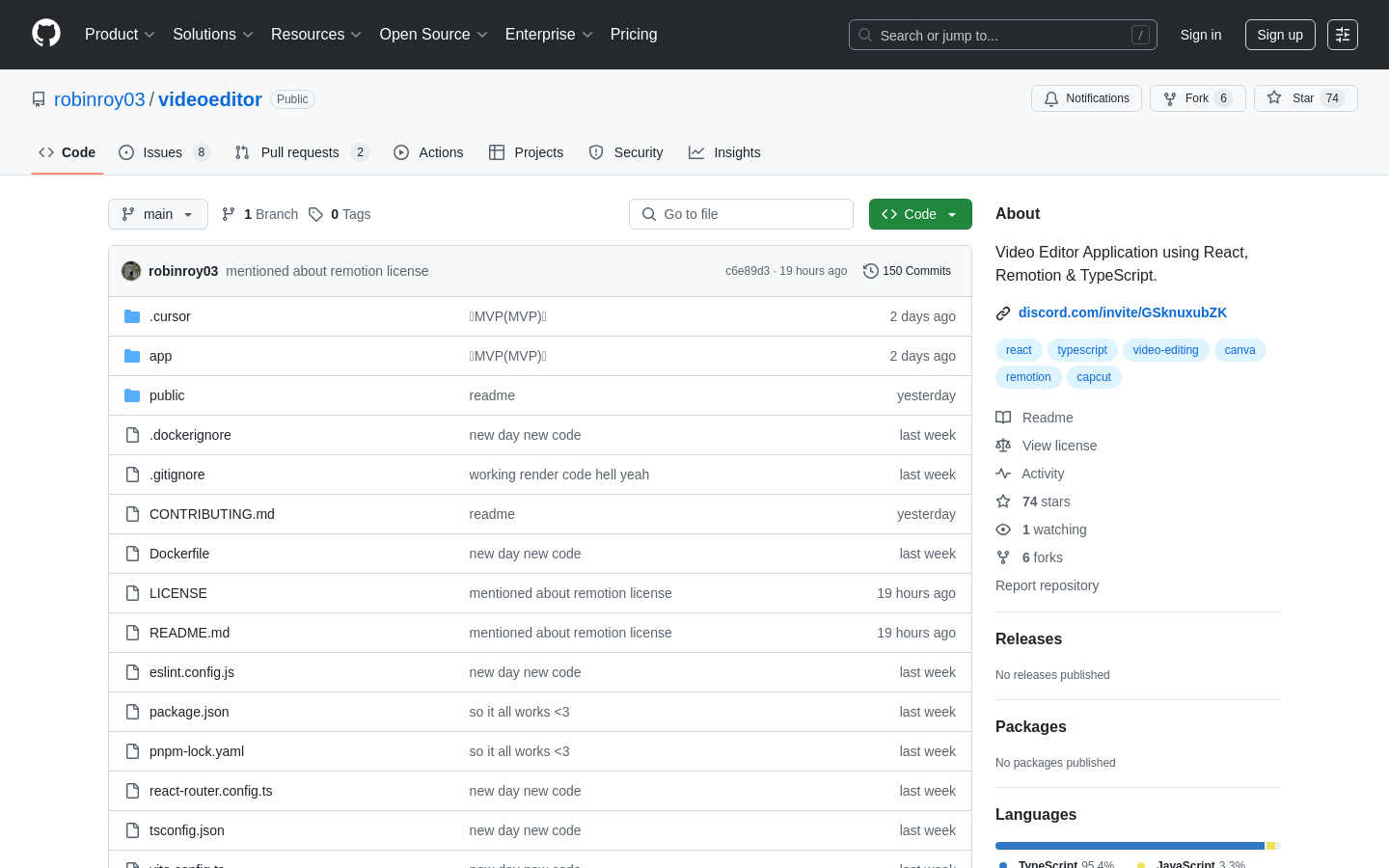Expand the Open Source menu

(x=434, y=35)
